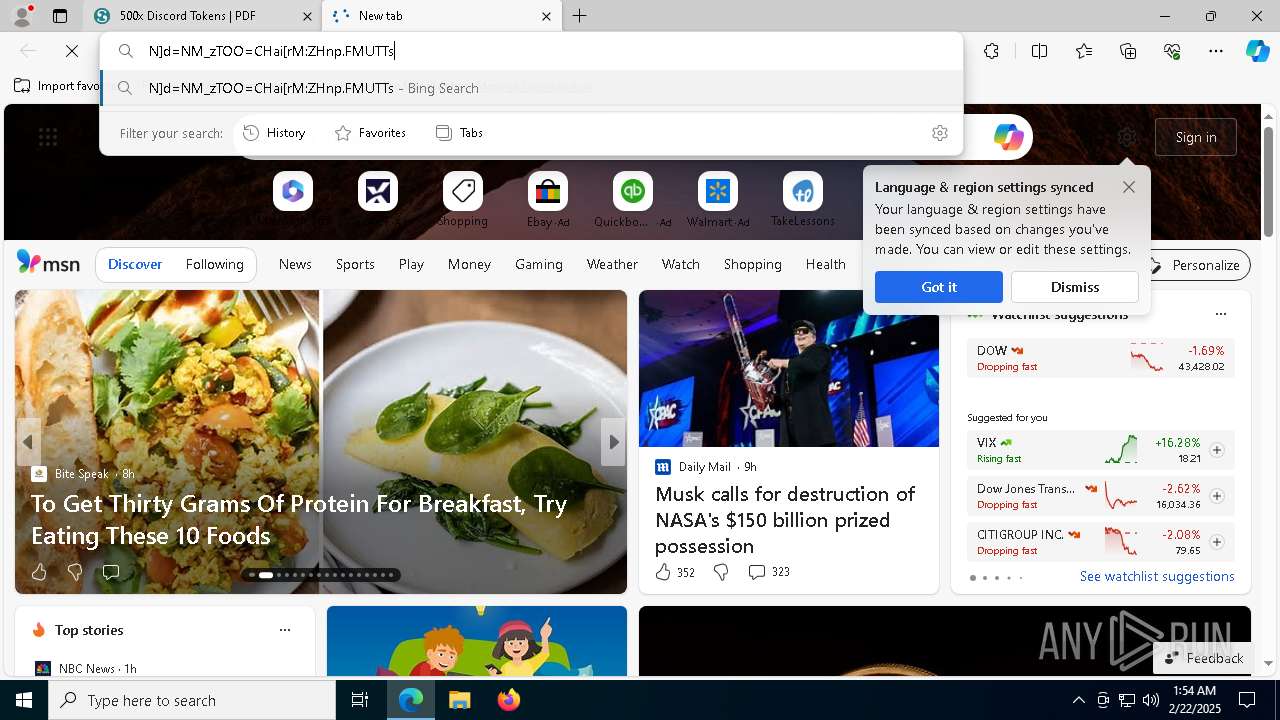Open the Gaming category
The image size is (1280, 720).
pyautogui.click(x=539, y=264)
